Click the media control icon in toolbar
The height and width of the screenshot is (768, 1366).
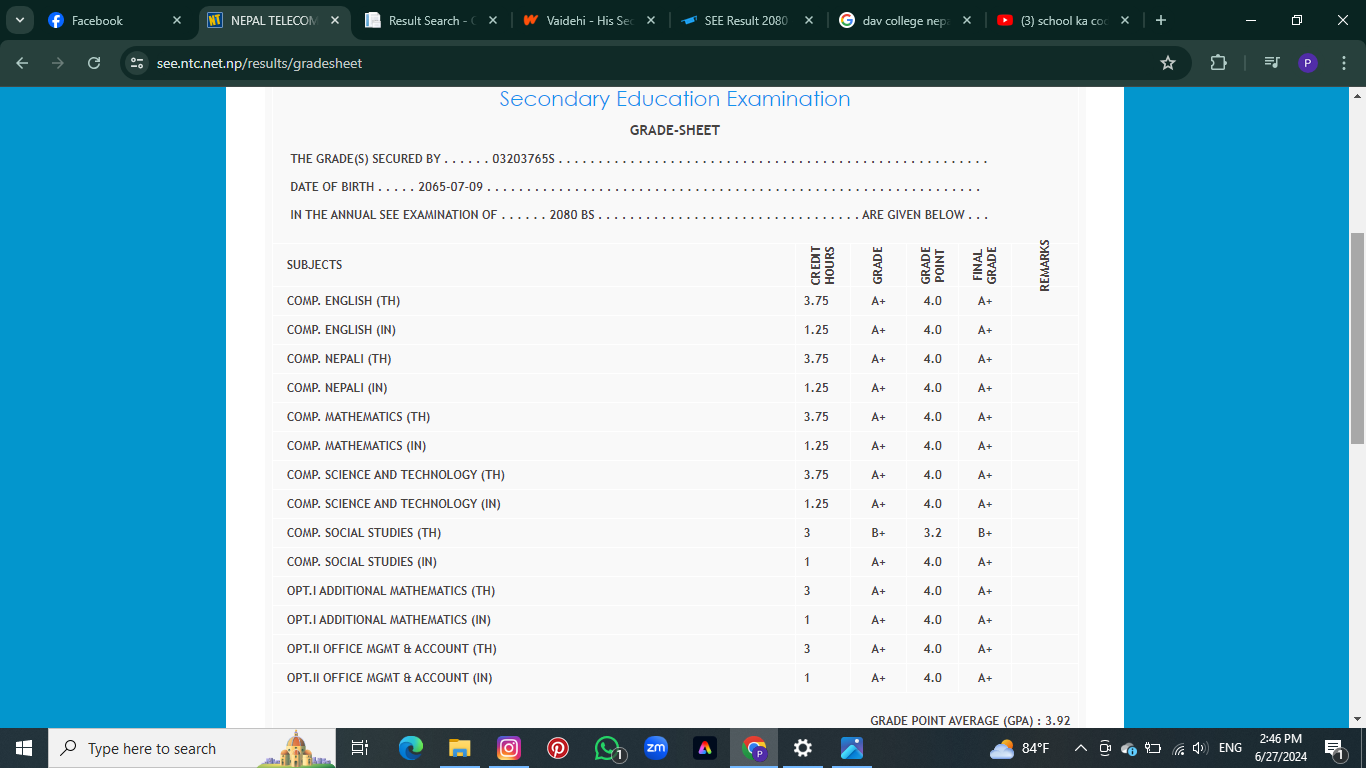point(1271,63)
